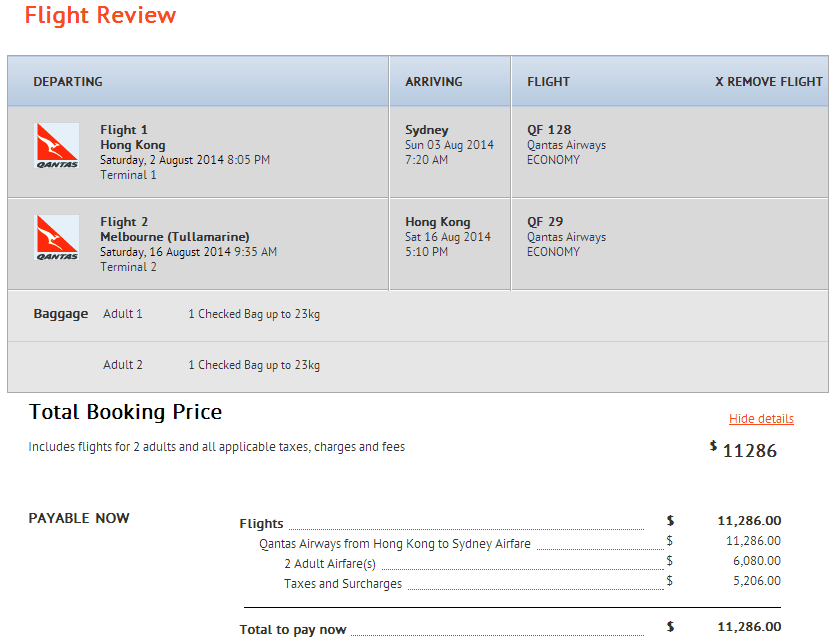The image size is (840, 644).
Task: Click Melbourne (Tullamarine) departure city
Action: pos(175,237)
